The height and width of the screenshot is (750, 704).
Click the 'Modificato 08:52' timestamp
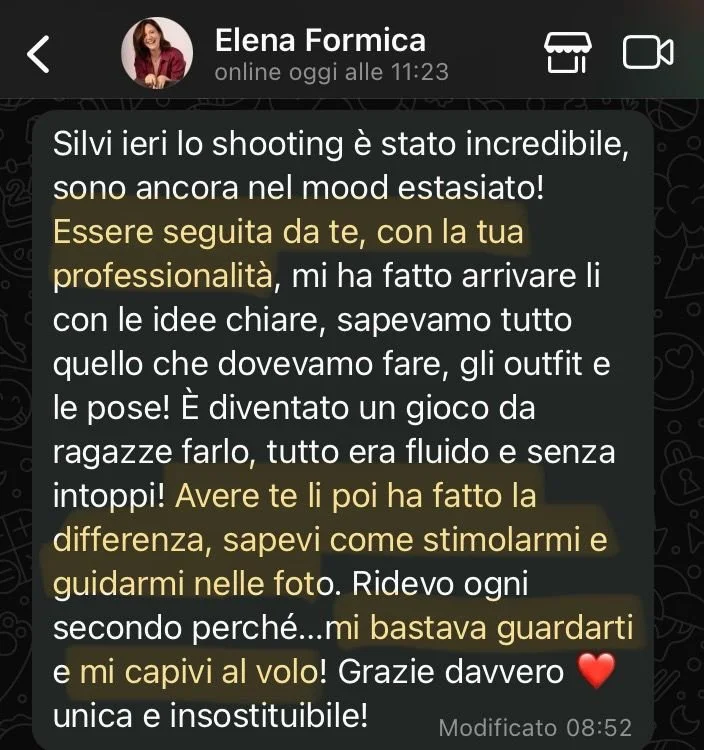(535, 728)
